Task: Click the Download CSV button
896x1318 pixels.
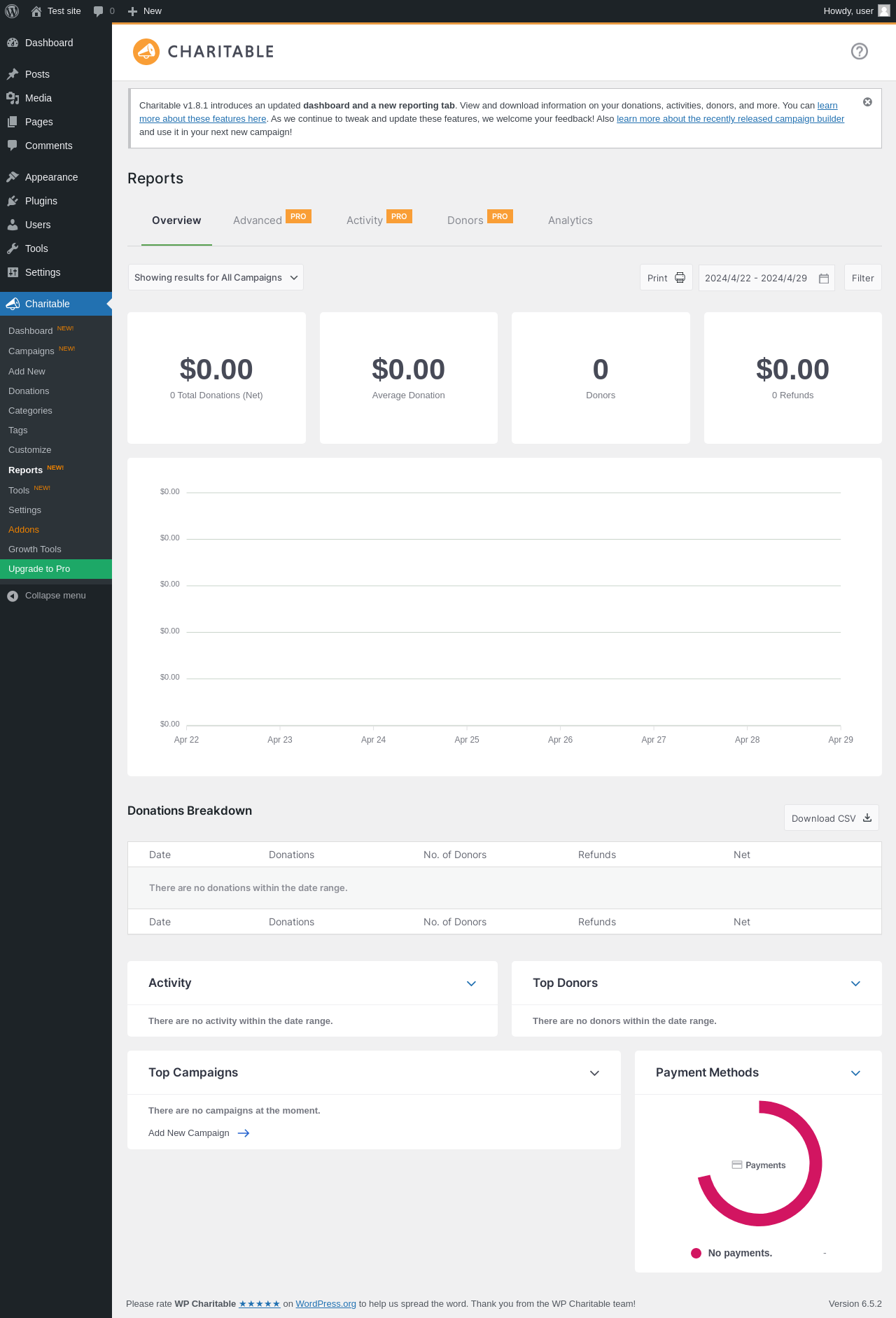Action: tap(831, 818)
